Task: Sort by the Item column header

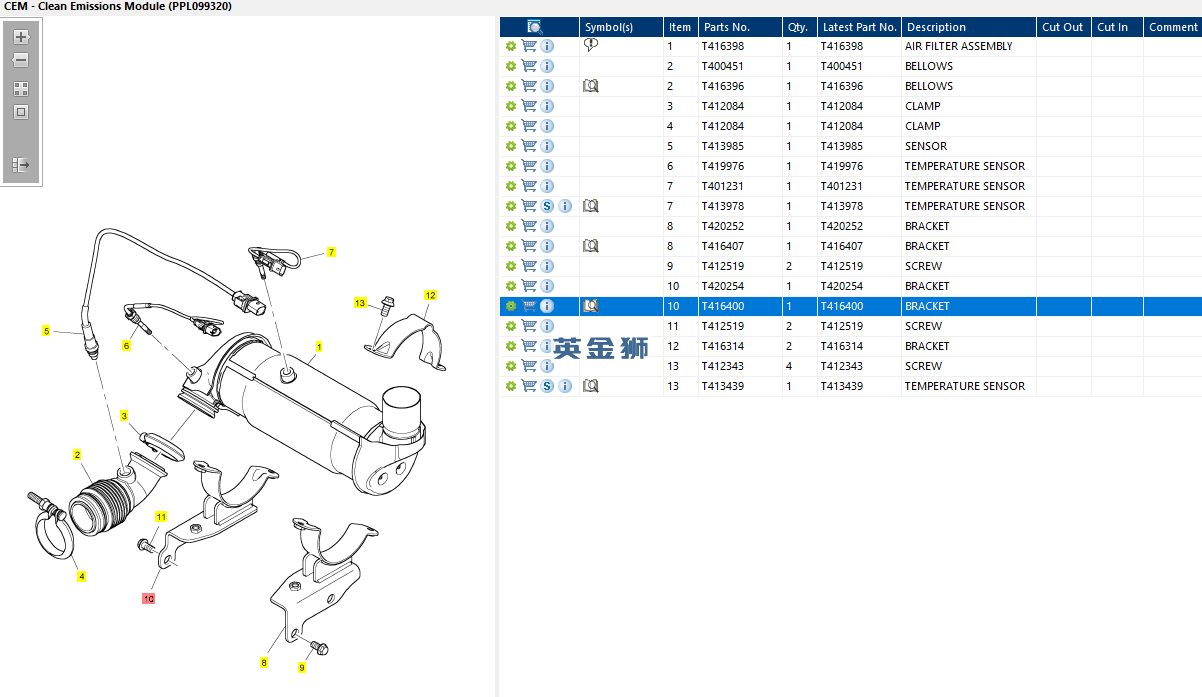Action: tap(680, 27)
